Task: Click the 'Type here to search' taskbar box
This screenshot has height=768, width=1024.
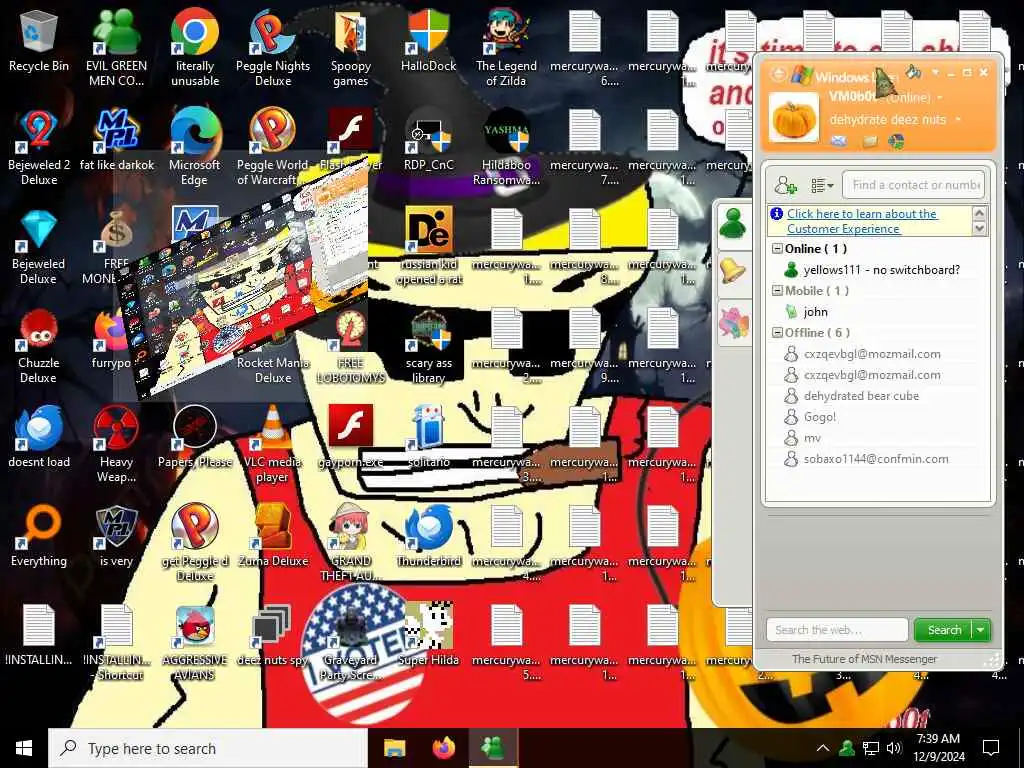Action: (x=208, y=748)
